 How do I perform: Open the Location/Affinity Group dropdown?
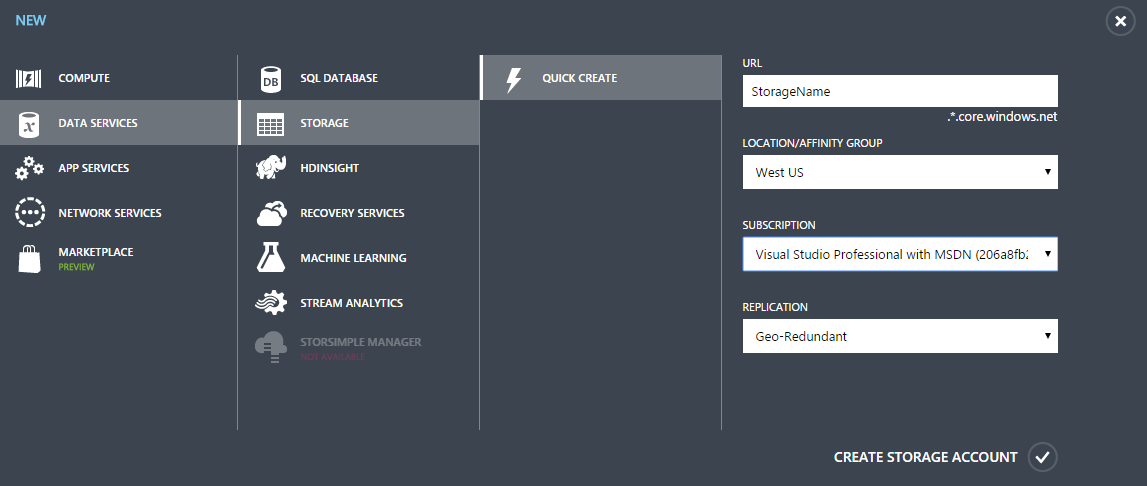coord(899,172)
